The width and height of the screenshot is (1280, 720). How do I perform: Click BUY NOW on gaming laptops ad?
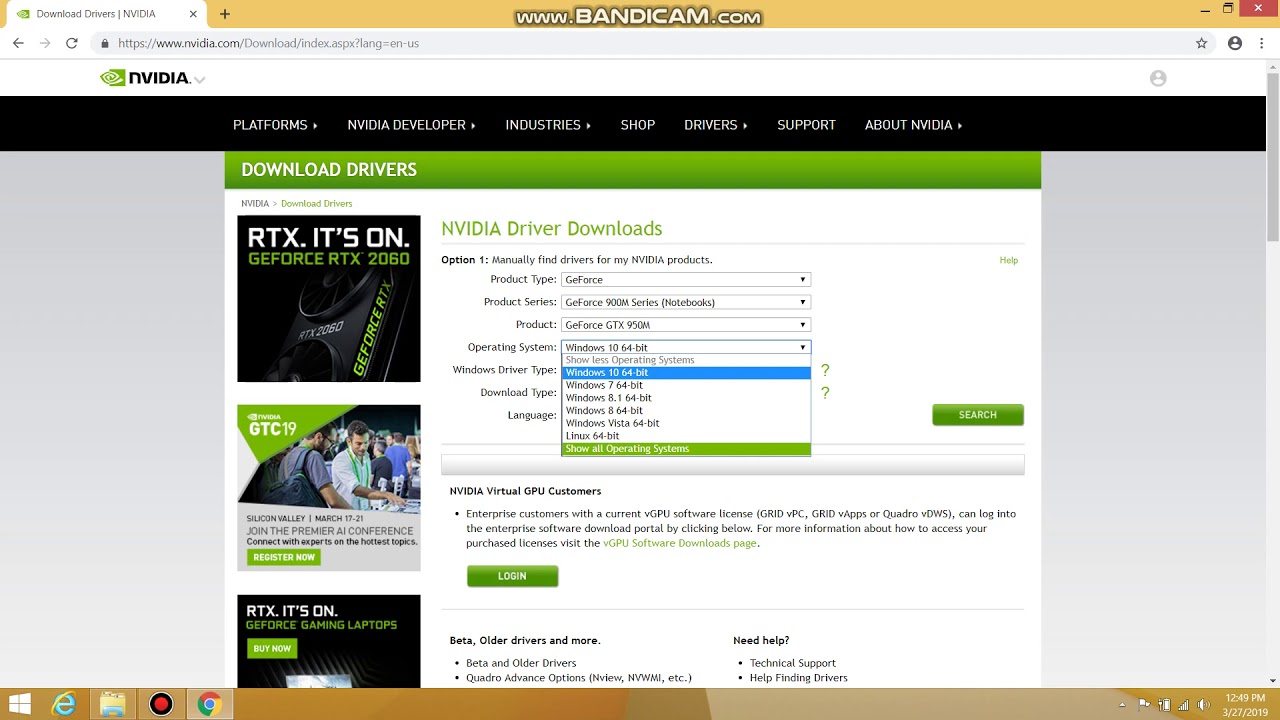click(272, 648)
